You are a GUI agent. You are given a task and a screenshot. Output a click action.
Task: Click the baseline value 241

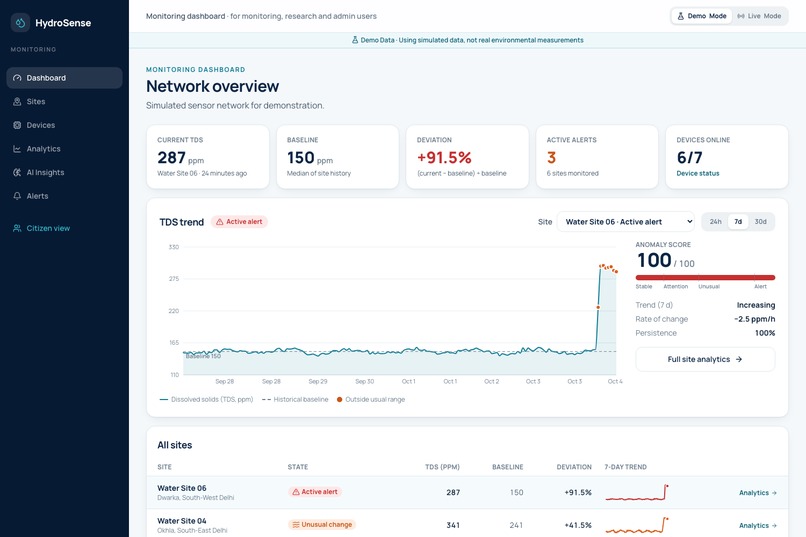click(x=516, y=525)
